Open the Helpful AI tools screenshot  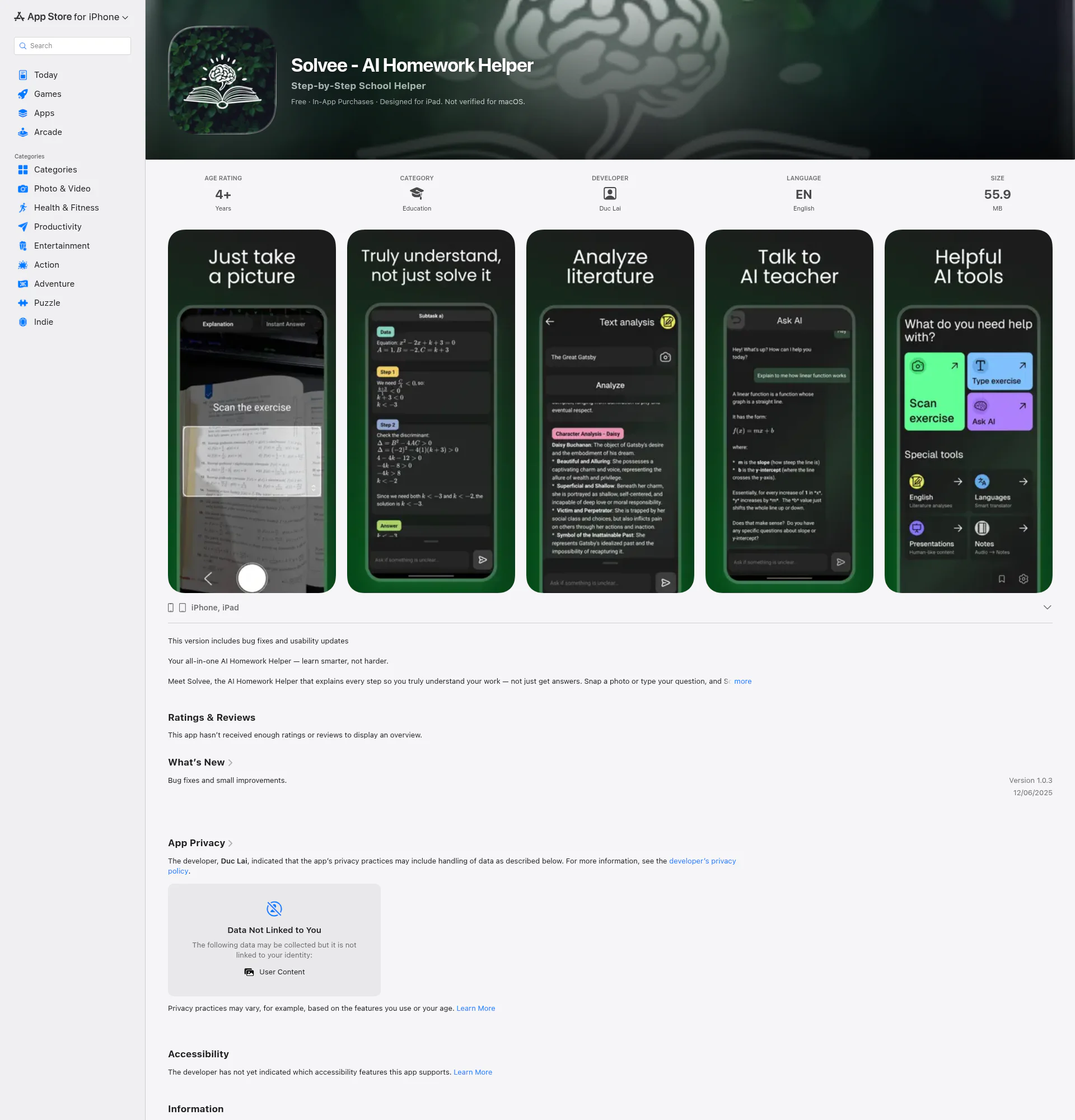coord(968,412)
